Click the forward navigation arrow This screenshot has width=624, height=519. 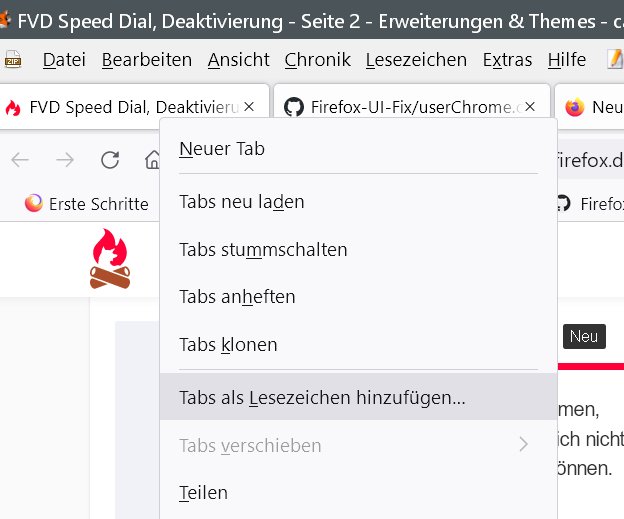point(65,160)
